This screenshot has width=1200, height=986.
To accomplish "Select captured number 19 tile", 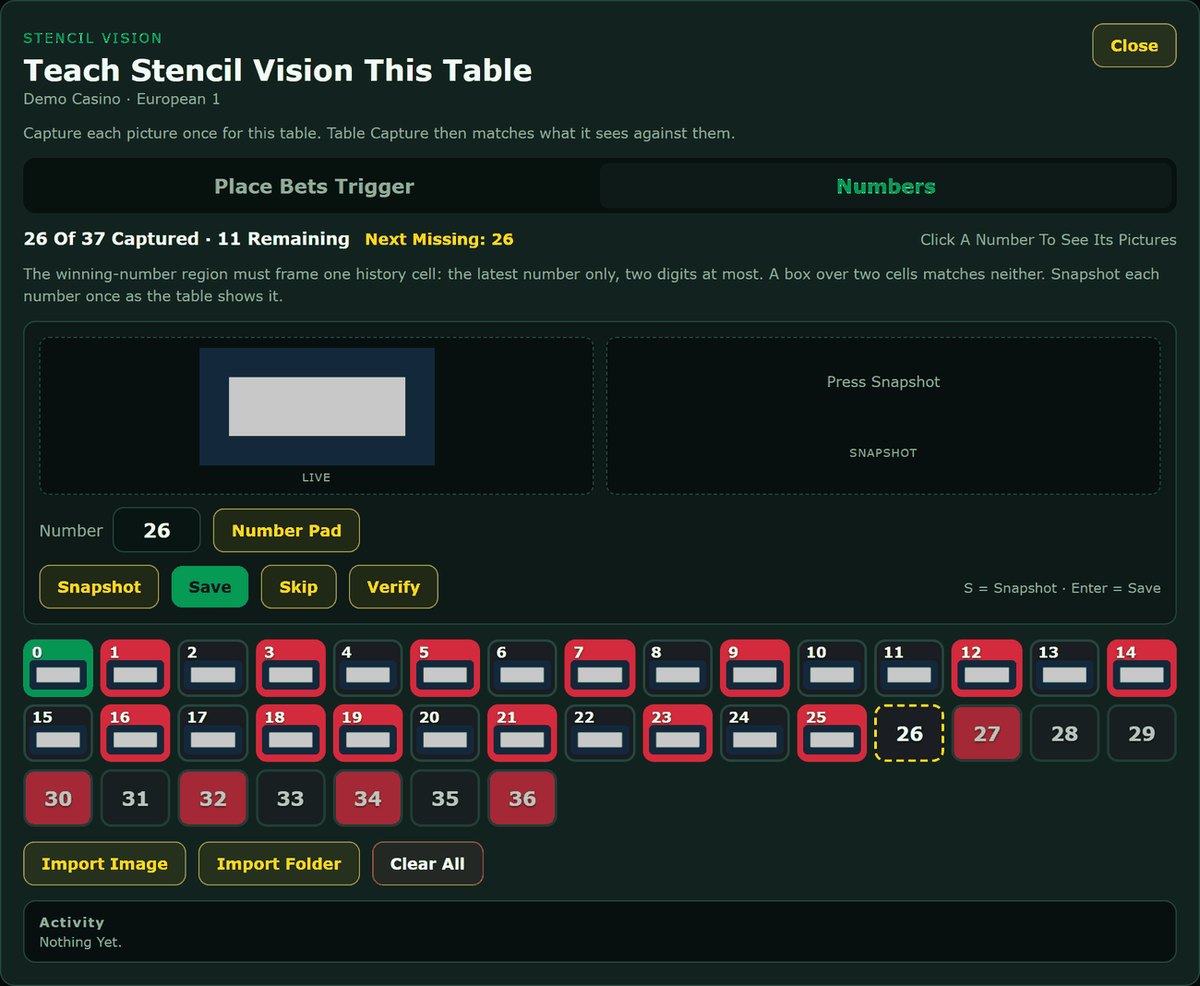I will [x=368, y=733].
